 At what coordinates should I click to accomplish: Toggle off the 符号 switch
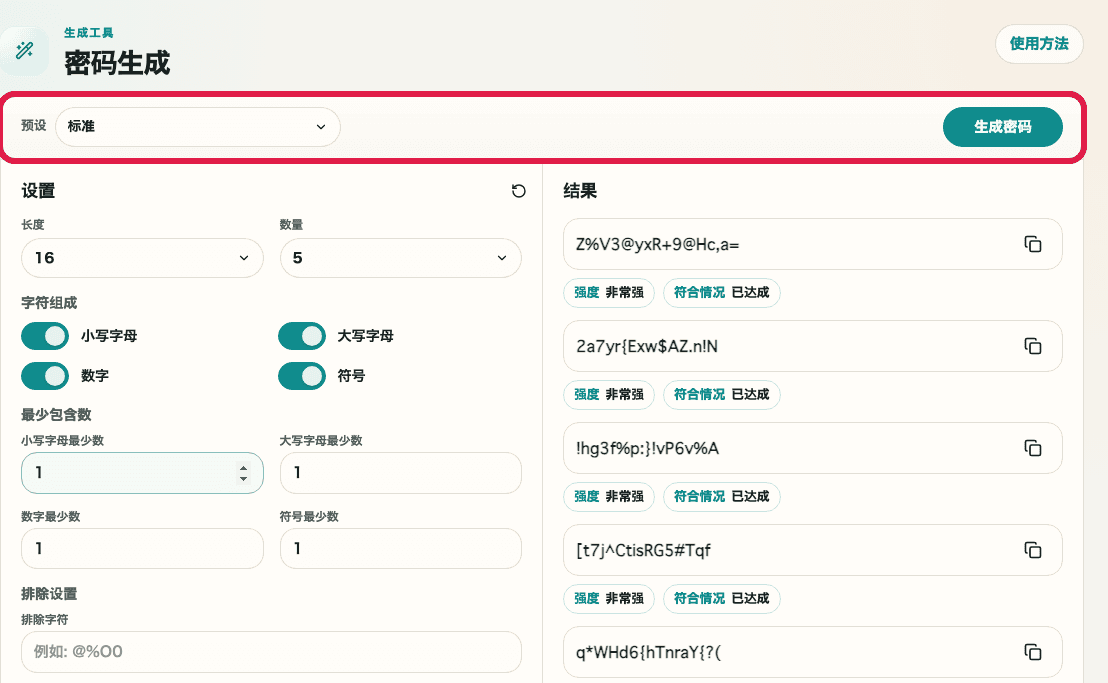[x=302, y=375]
